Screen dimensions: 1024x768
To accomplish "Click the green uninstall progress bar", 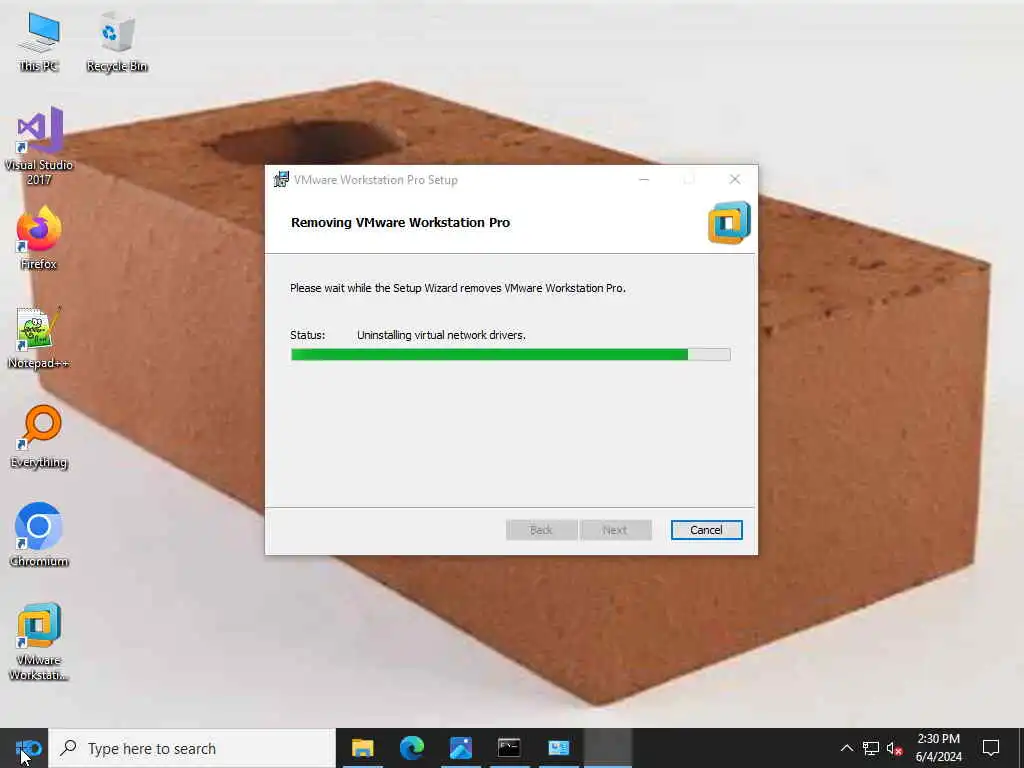I will tap(510, 355).
